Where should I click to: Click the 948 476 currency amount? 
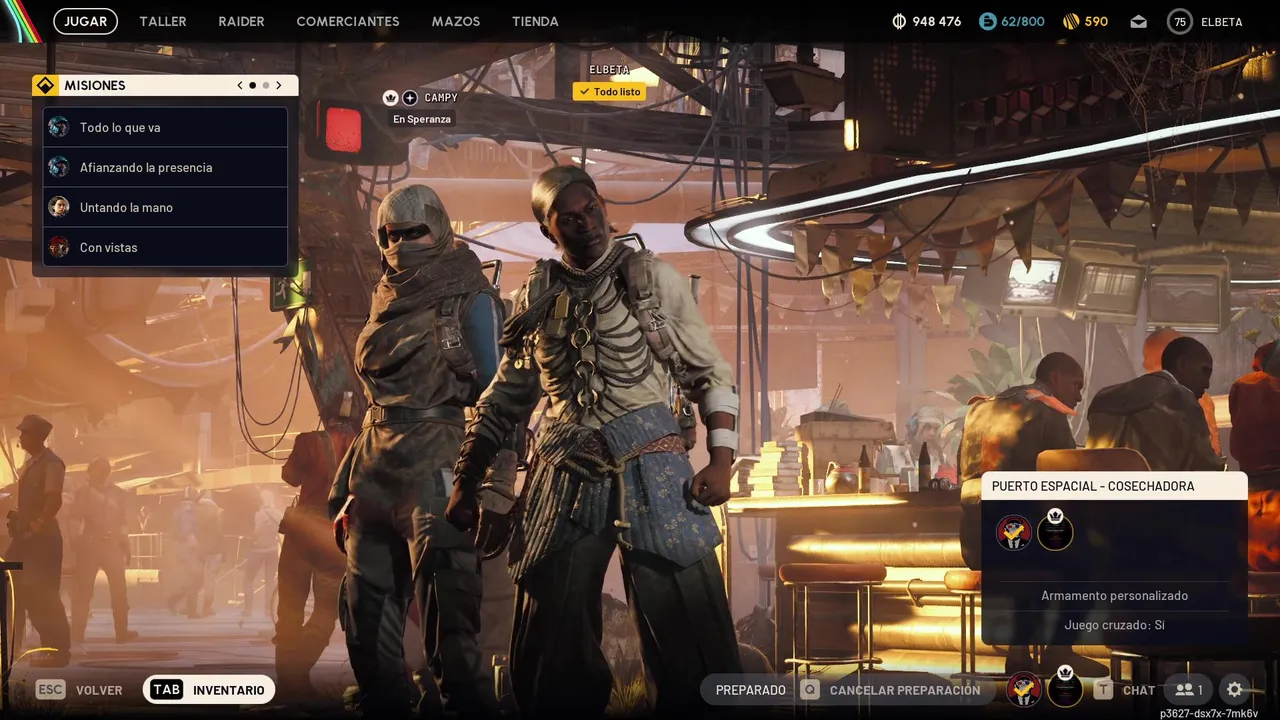point(936,21)
